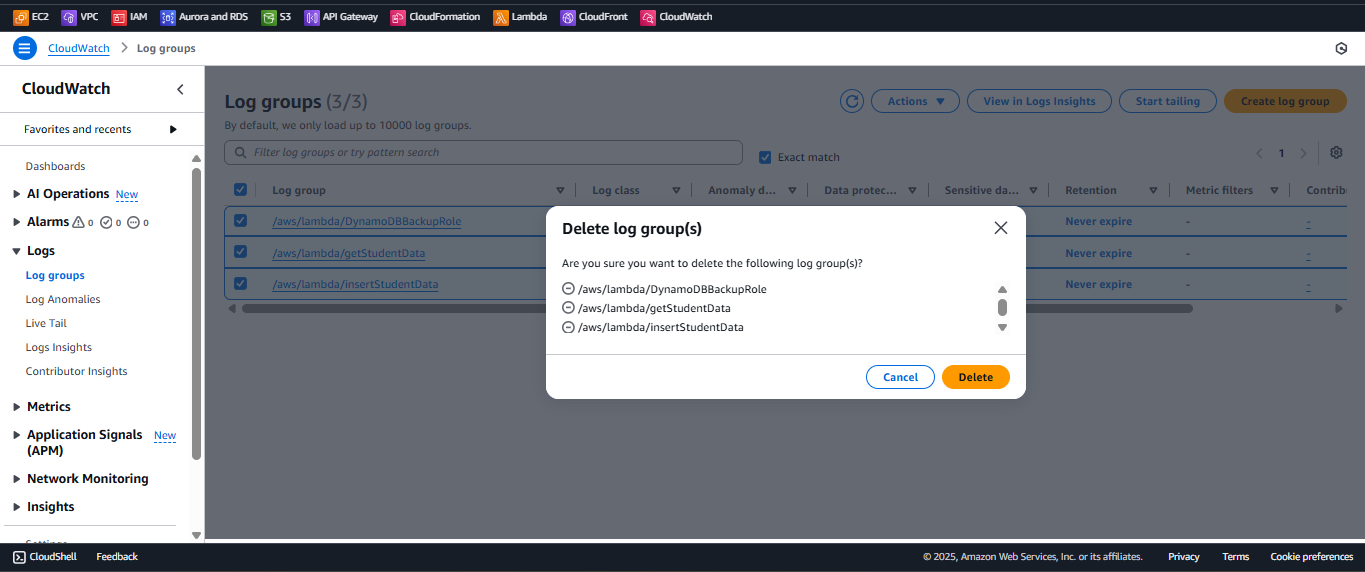Open the Privacy link in the footer

[1184, 557]
